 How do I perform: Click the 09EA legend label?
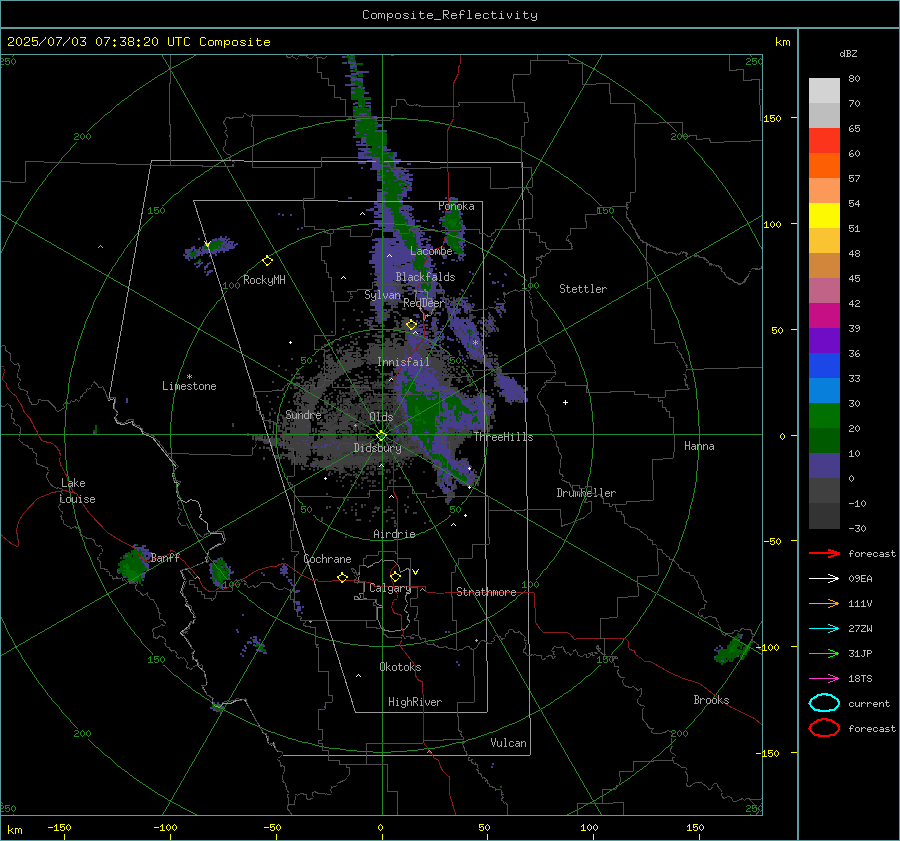[860, 579]
